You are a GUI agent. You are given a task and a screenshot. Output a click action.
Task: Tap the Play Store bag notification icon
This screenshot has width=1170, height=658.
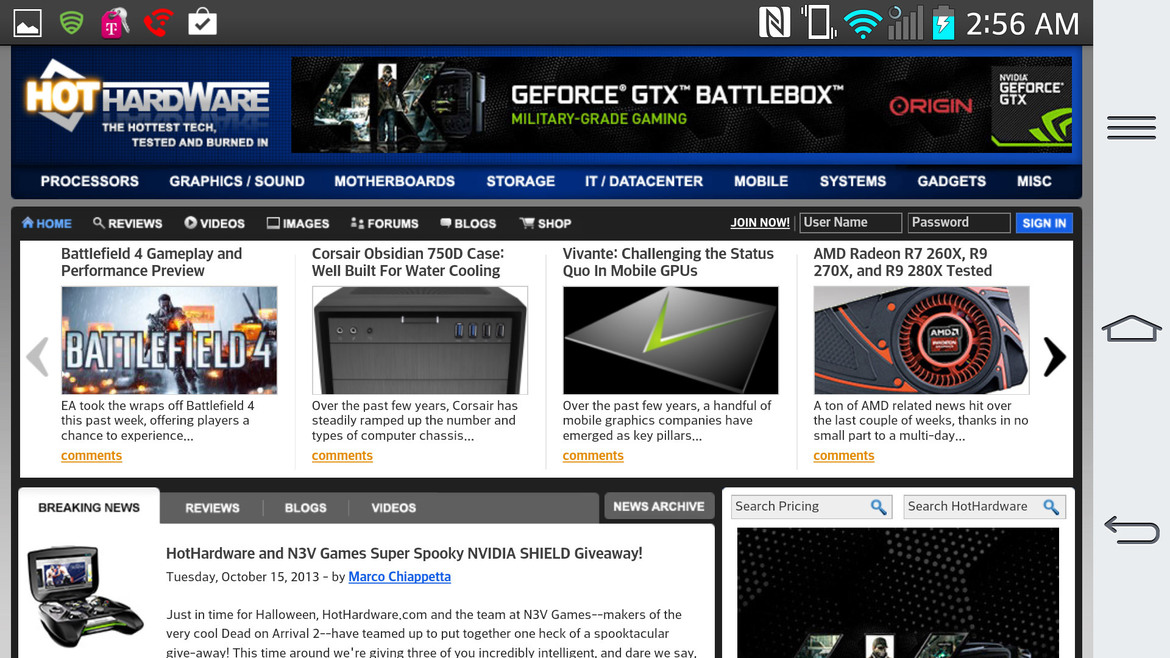tap(202, 22)
